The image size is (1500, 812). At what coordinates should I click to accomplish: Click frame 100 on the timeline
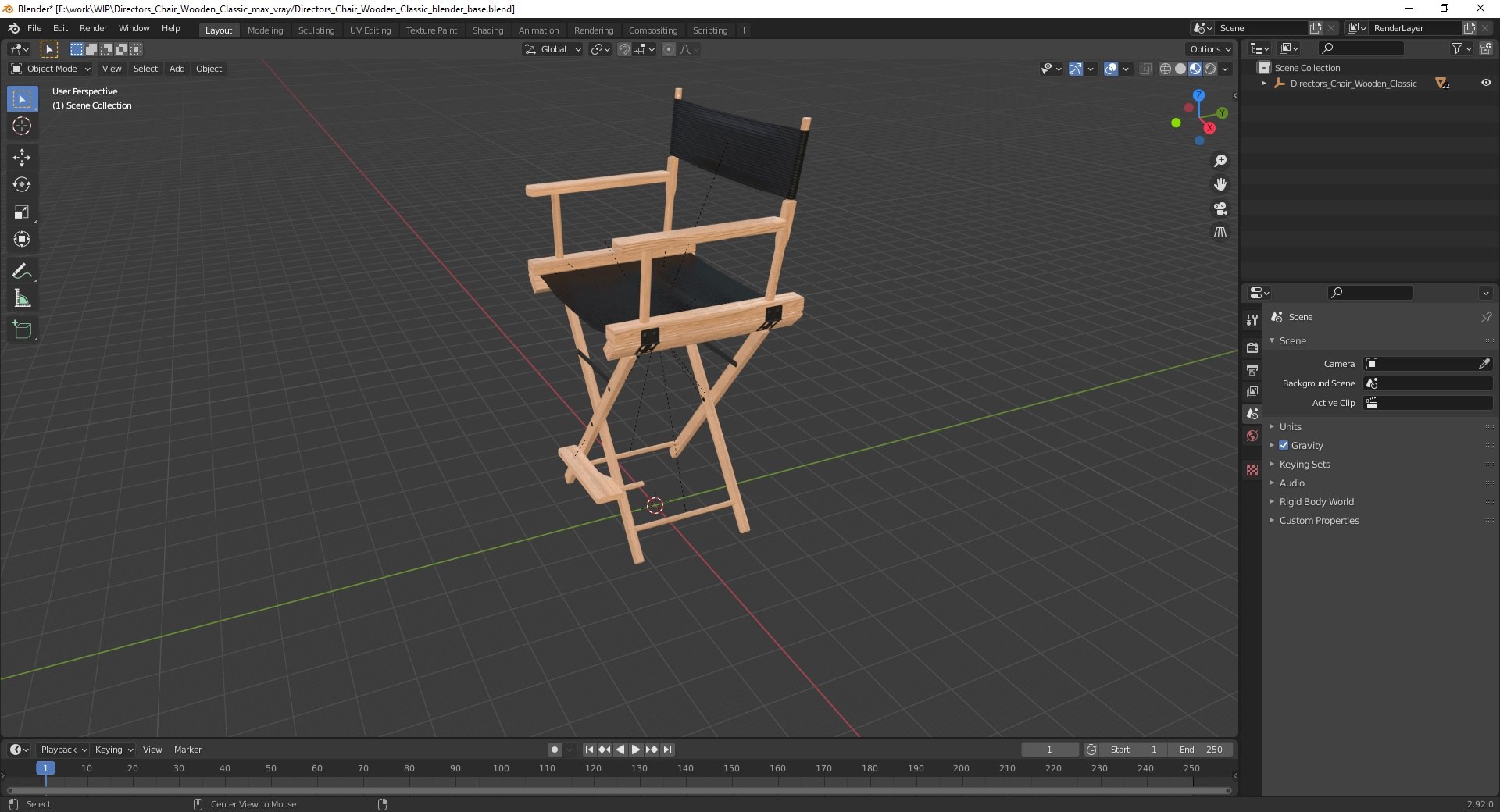pyautogui.click(x=501, y=768)
